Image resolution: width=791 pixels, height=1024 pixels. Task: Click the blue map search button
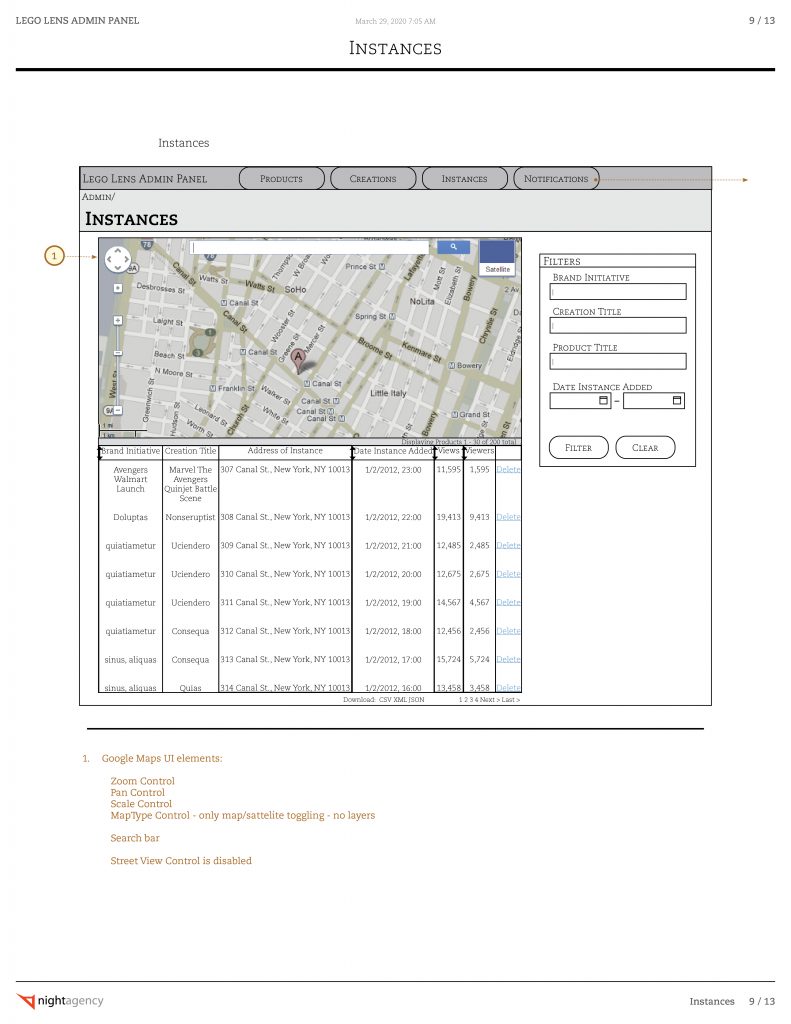453,247
